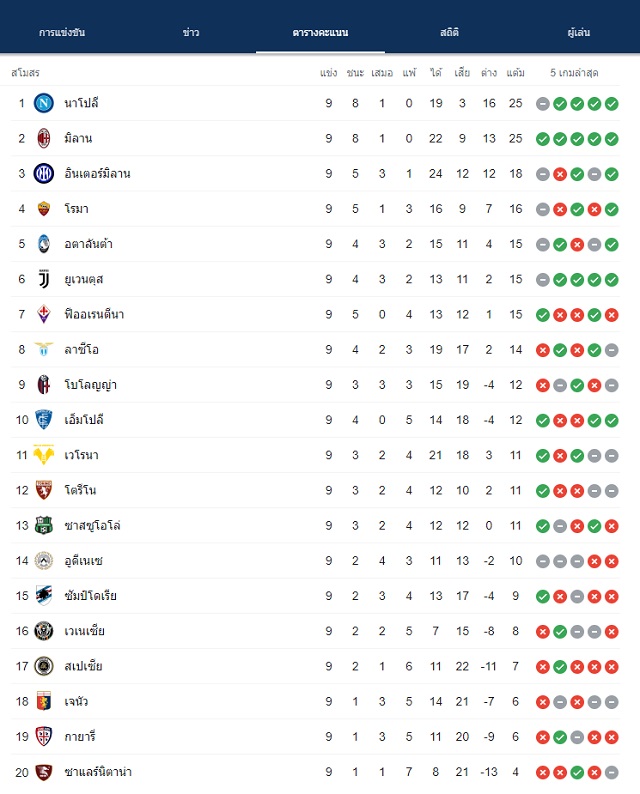Sort by the แต้ม points column header
This screenshot has height=794, width=640.
tap(515, 73)
